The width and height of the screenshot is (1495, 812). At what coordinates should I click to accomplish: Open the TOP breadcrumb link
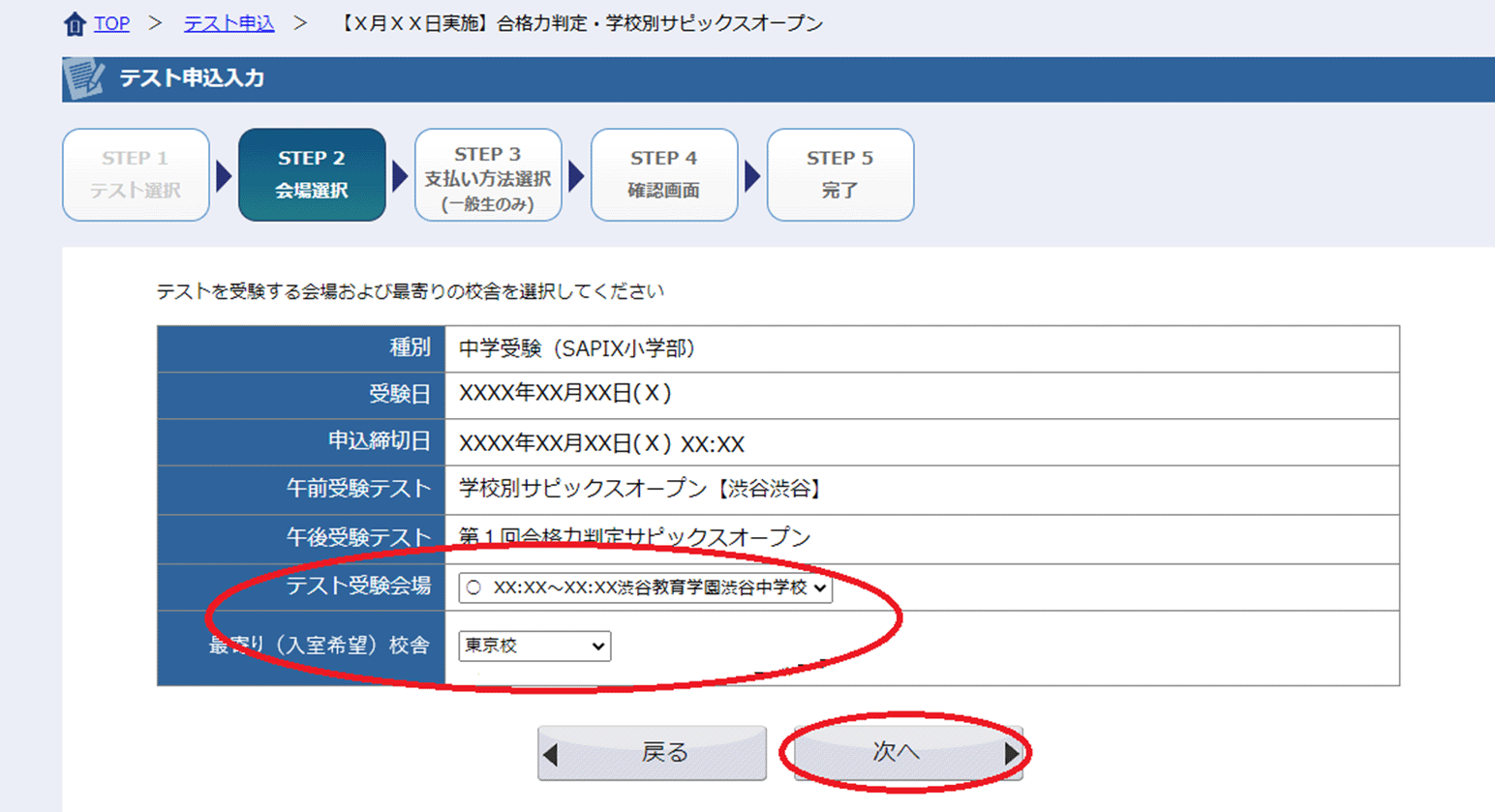(111, 24)
